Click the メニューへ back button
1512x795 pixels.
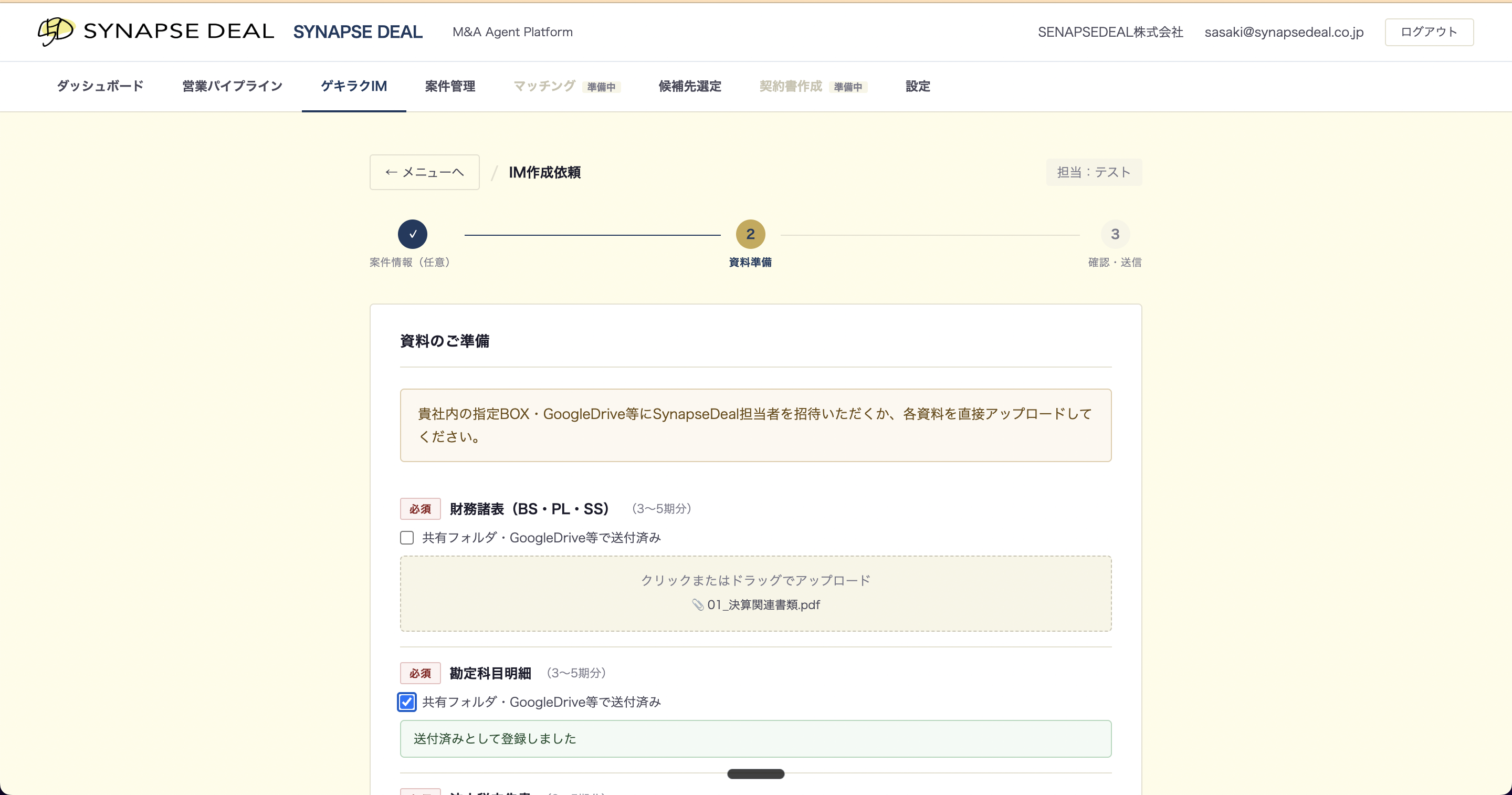pos(424,172)
